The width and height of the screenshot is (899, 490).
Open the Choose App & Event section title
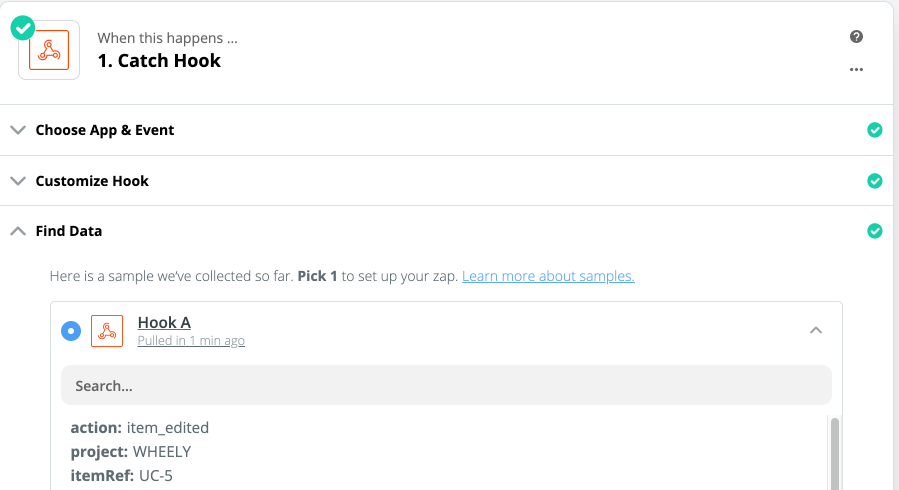tap(105, 130)
